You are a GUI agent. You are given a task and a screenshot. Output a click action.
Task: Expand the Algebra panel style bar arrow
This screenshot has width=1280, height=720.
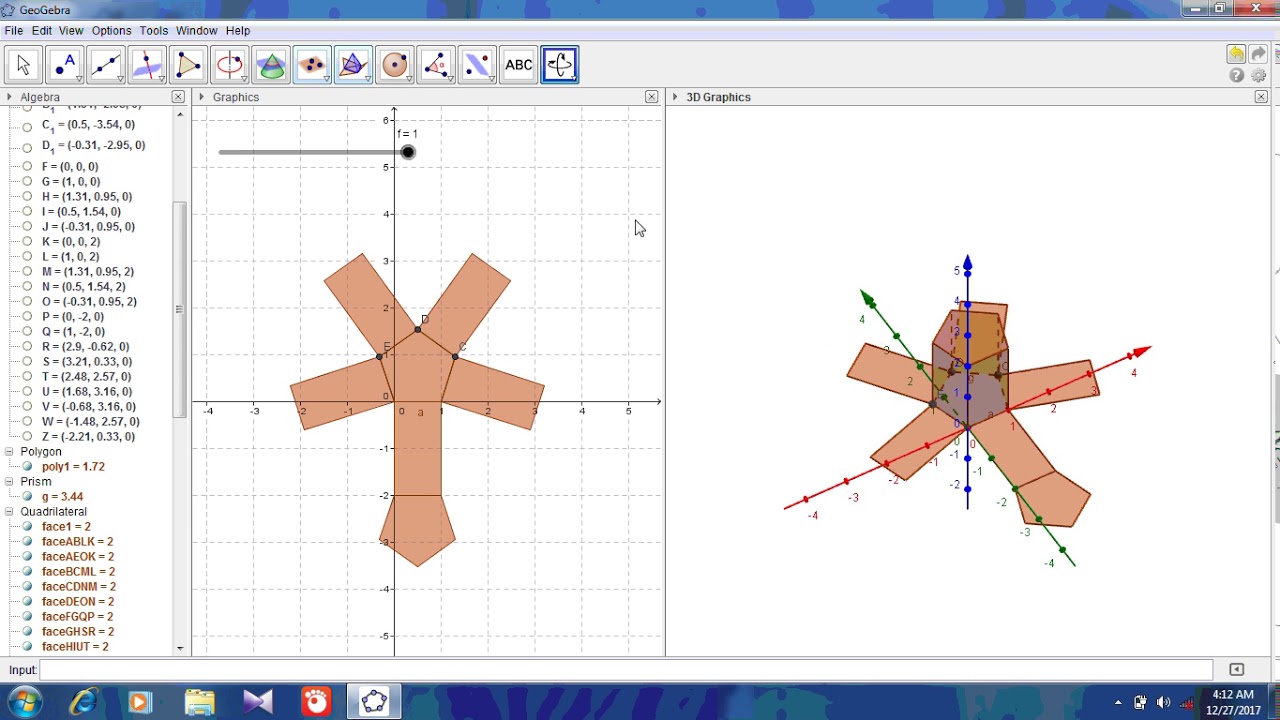coord(10,97)
